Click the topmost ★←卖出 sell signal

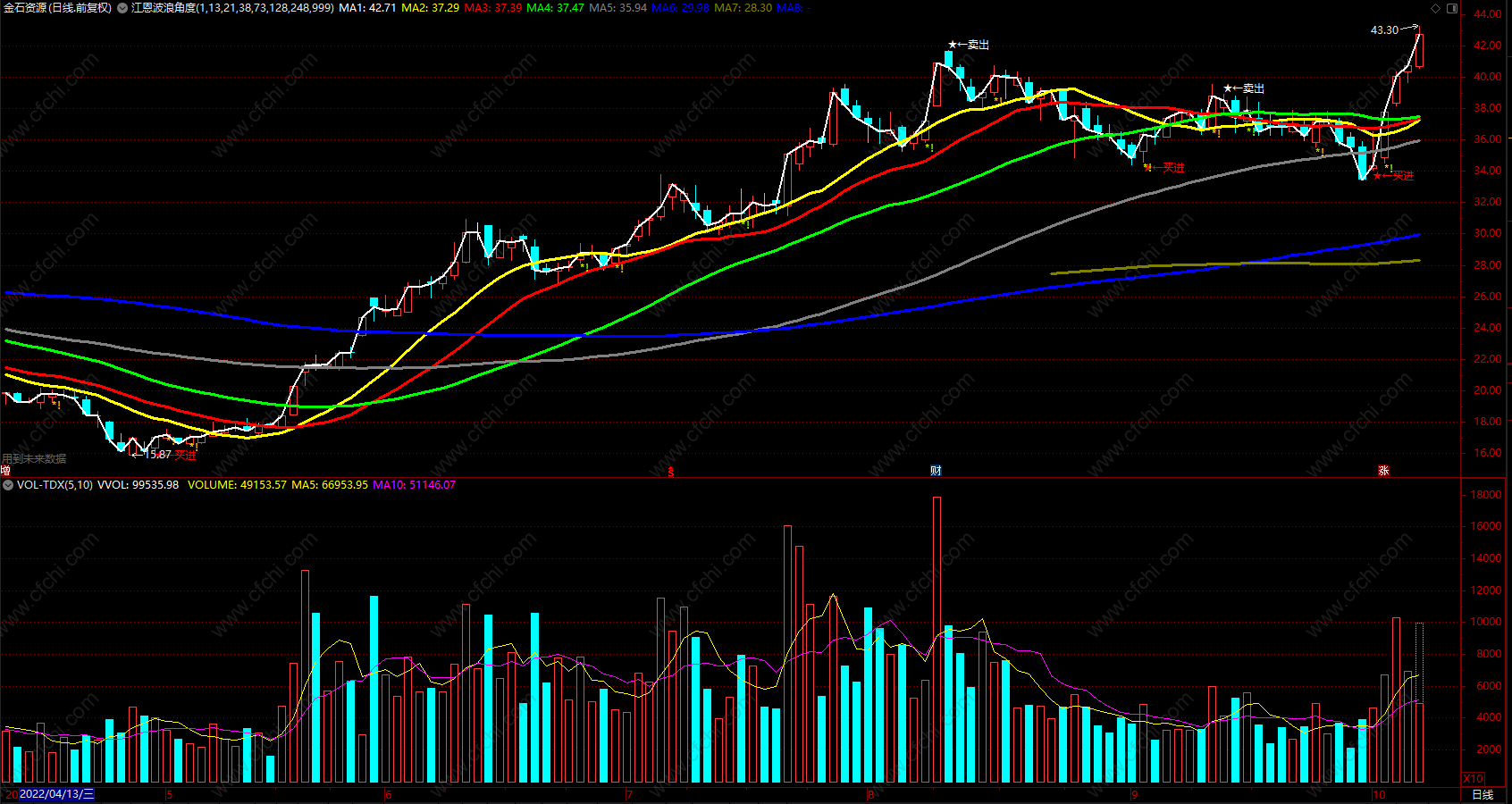coord(969,45)
